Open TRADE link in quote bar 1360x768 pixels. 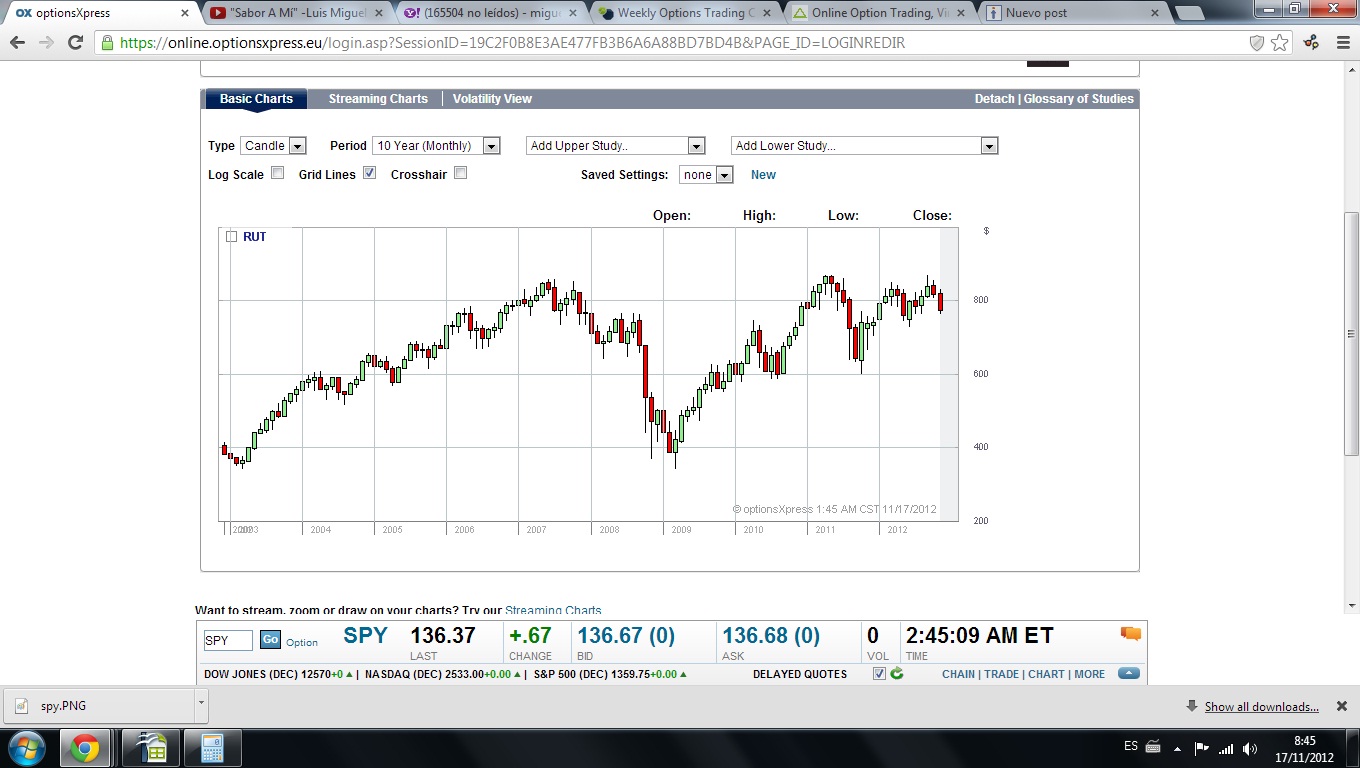pos(1001,674)
